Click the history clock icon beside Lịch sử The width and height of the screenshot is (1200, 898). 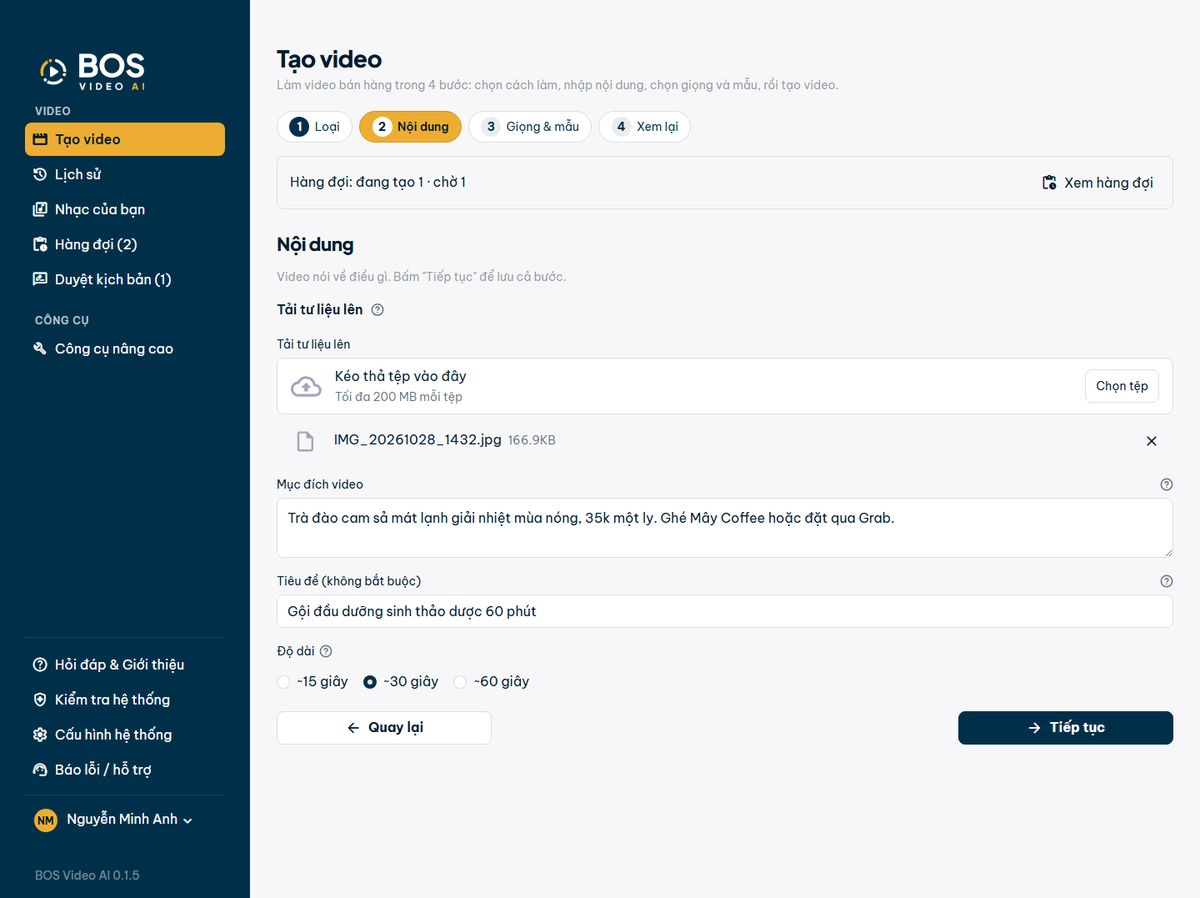[x=40, y=175]
